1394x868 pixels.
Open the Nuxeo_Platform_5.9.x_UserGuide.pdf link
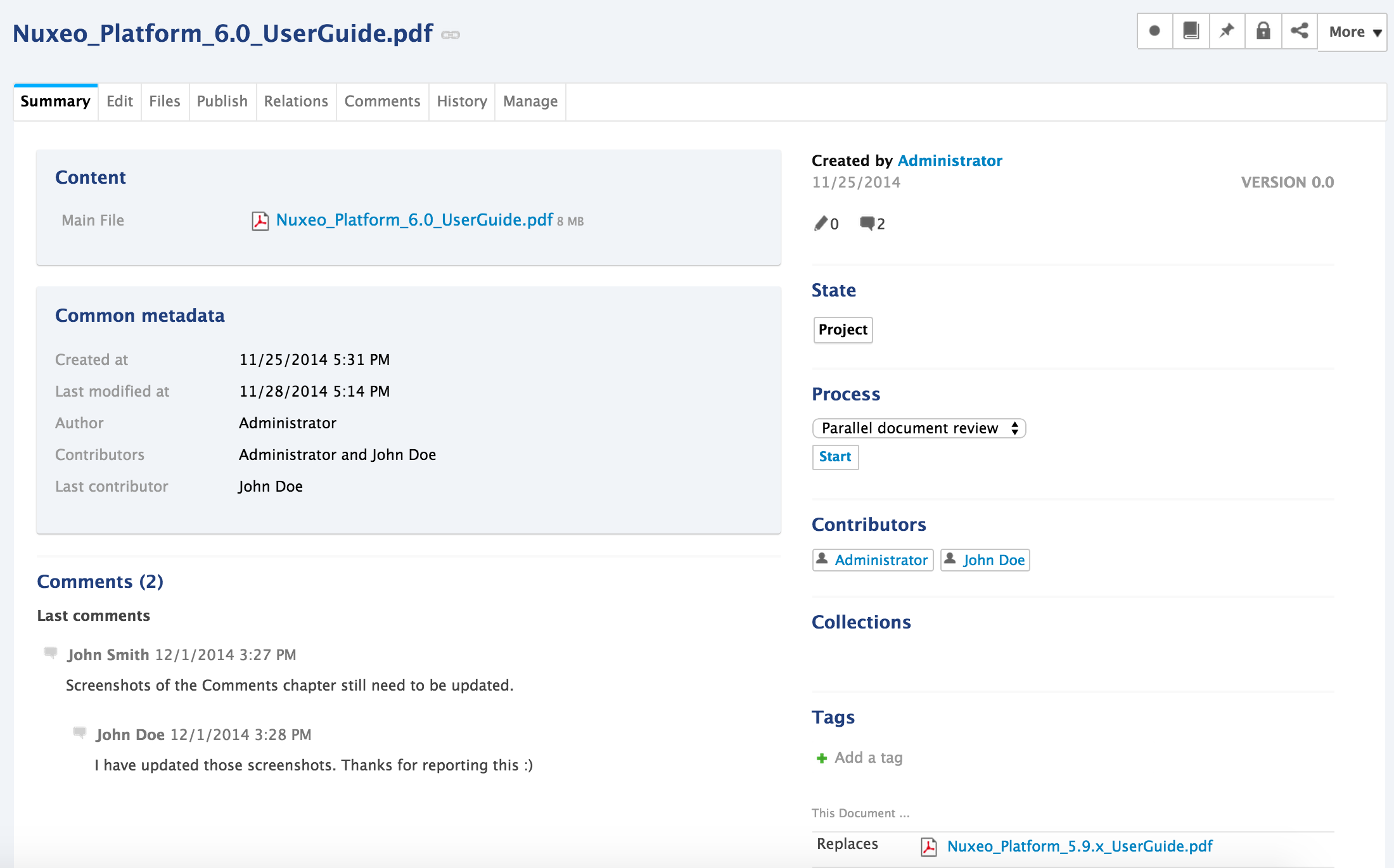tap(1080, 846)
